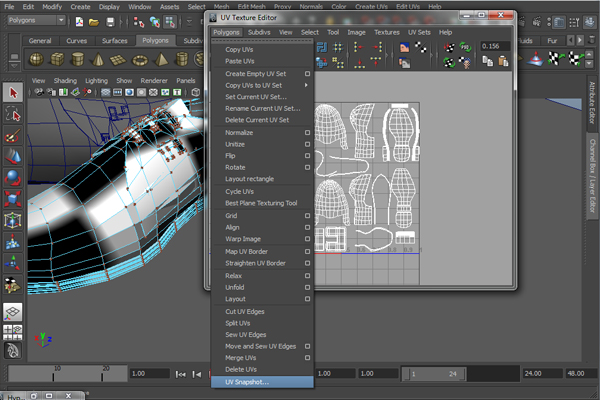Open the Polygons menu set dropdown

coord(36,20)
